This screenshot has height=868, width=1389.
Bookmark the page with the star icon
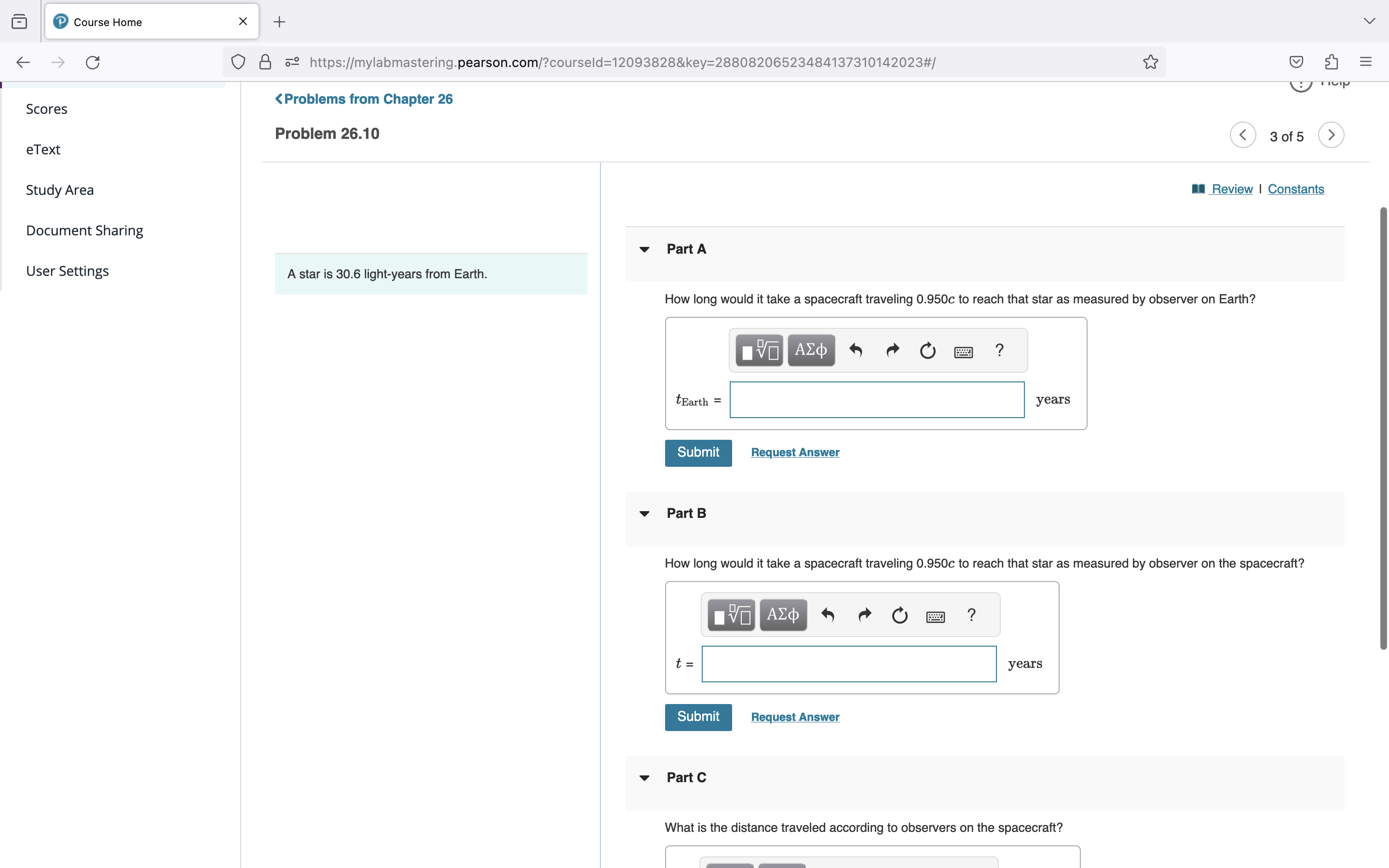pyautogui.click(x=1150, y=62)
